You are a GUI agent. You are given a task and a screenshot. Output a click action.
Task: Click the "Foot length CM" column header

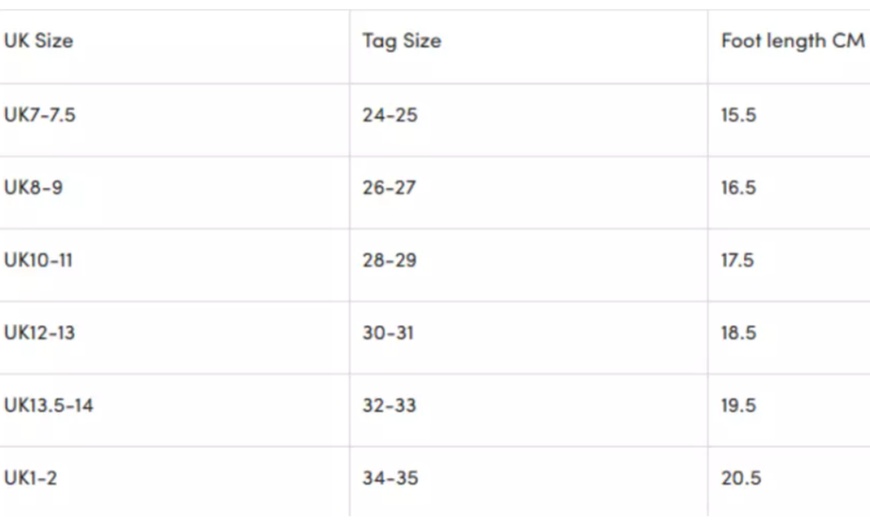792,42
